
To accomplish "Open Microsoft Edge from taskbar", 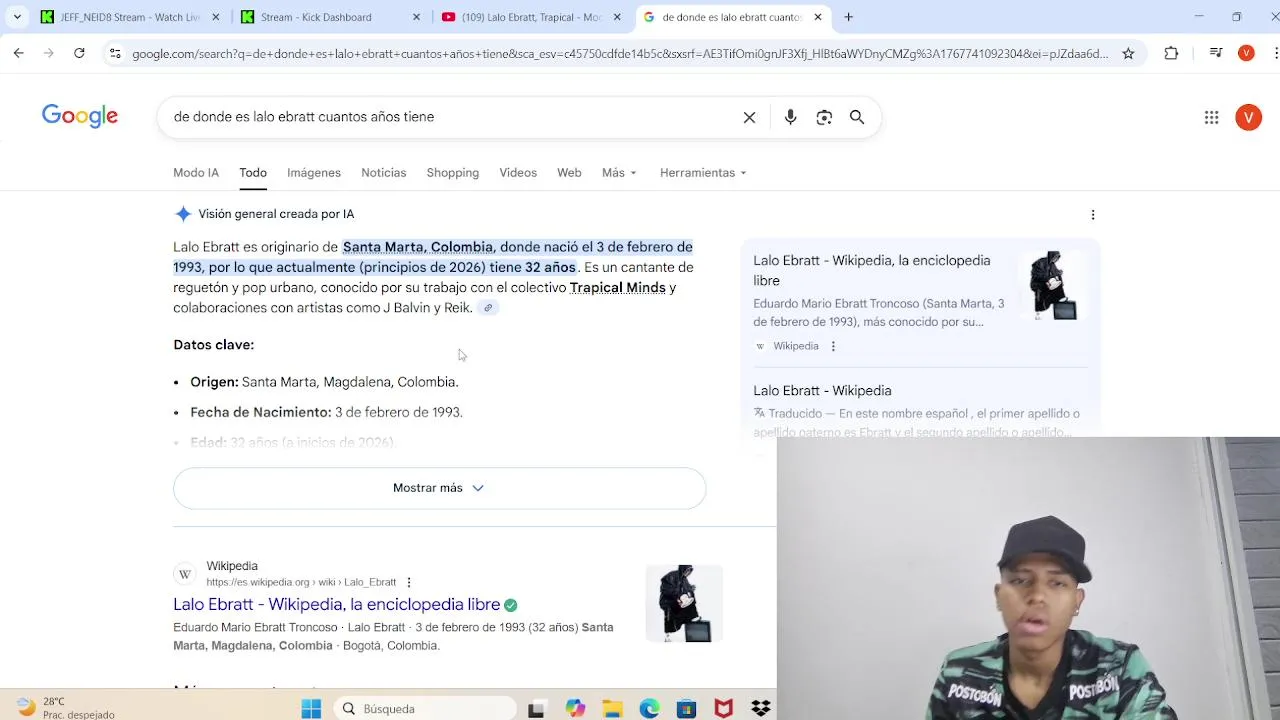I will [x=649, y=708].
